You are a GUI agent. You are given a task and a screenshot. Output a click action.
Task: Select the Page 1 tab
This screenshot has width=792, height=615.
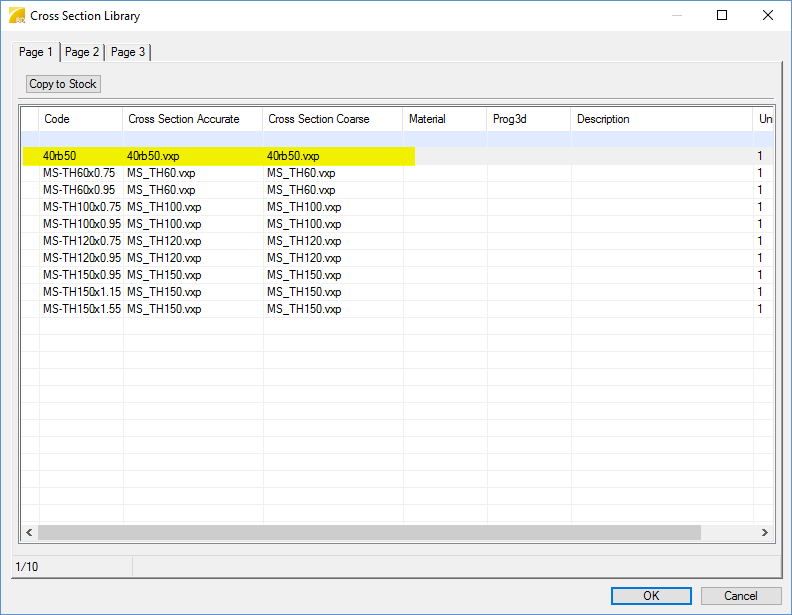coord(36,52)
